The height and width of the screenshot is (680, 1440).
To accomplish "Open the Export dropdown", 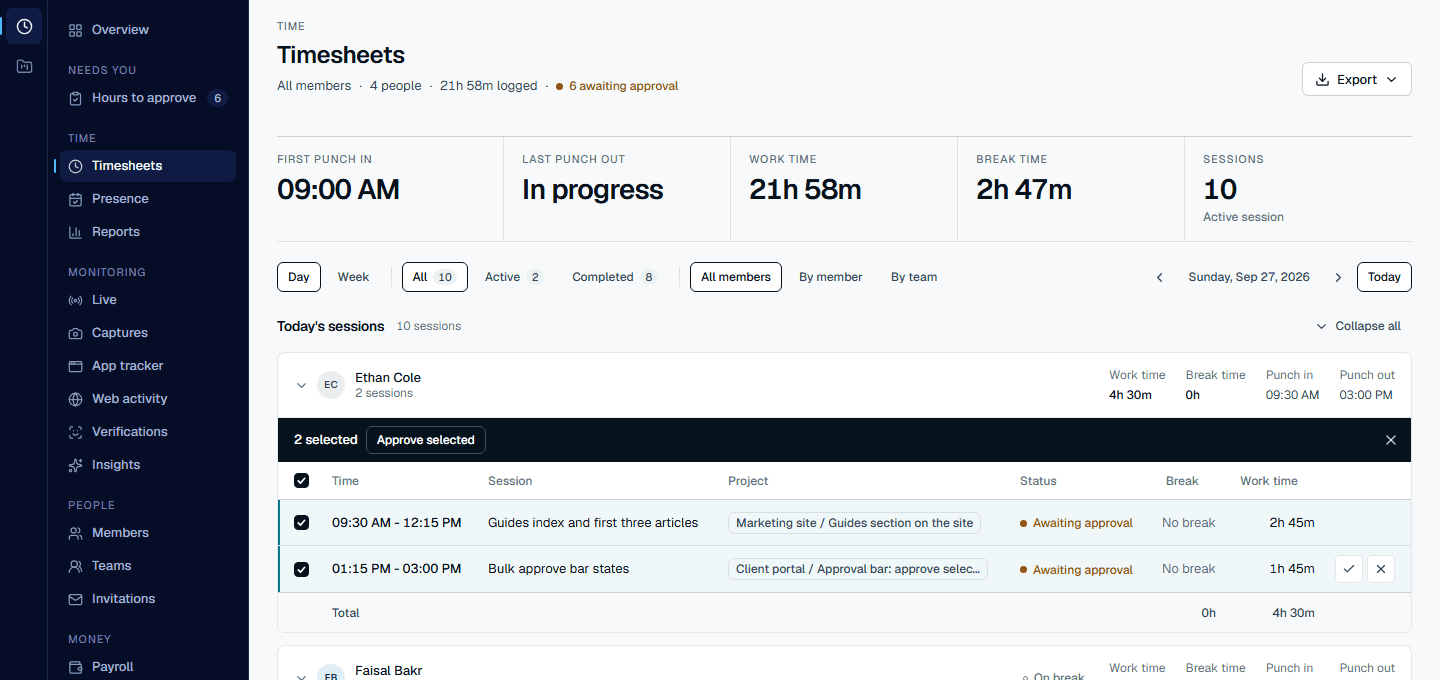I will 1356,80.
